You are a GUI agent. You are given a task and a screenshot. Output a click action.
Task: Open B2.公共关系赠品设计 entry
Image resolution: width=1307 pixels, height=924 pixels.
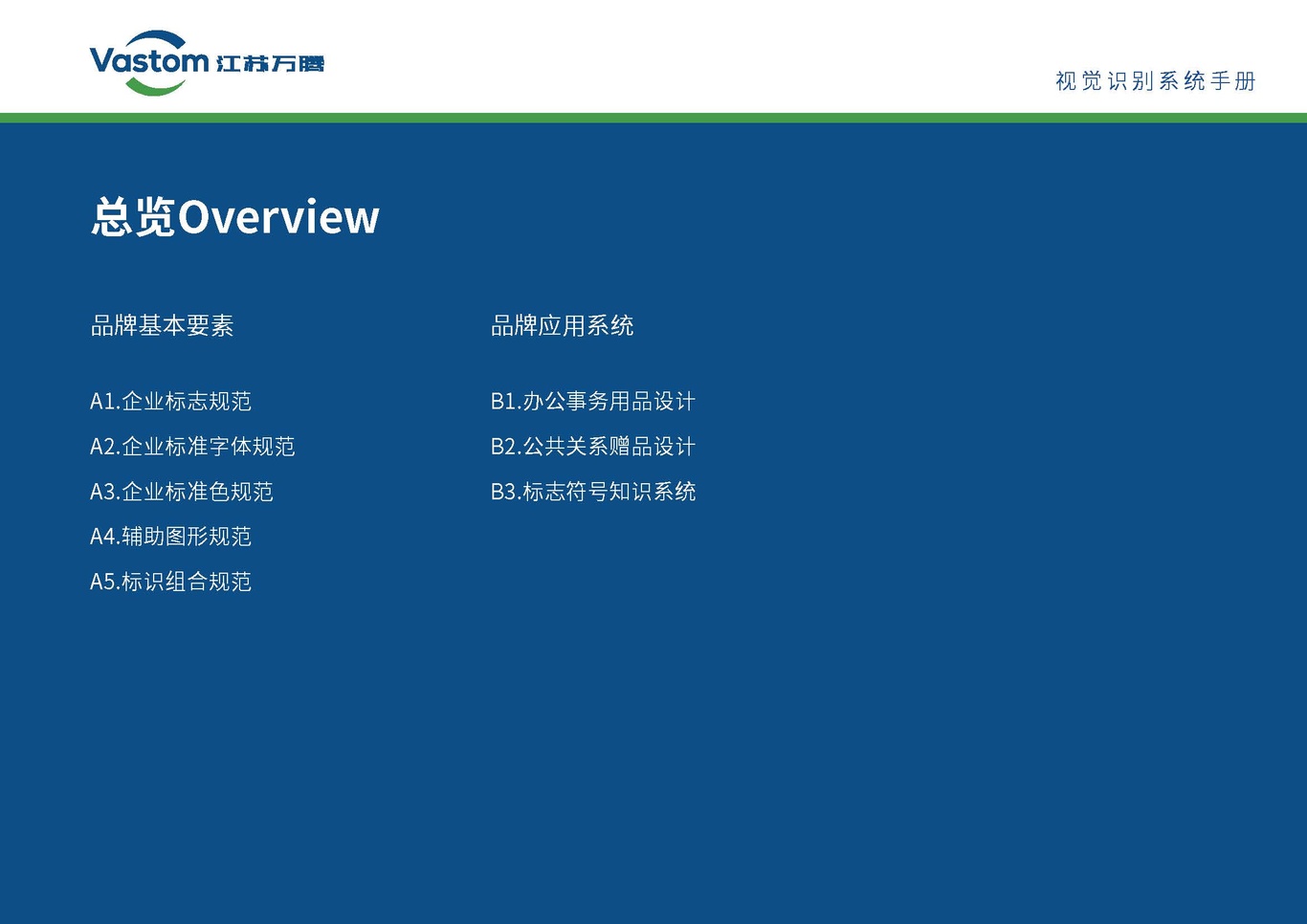[593, 447]
